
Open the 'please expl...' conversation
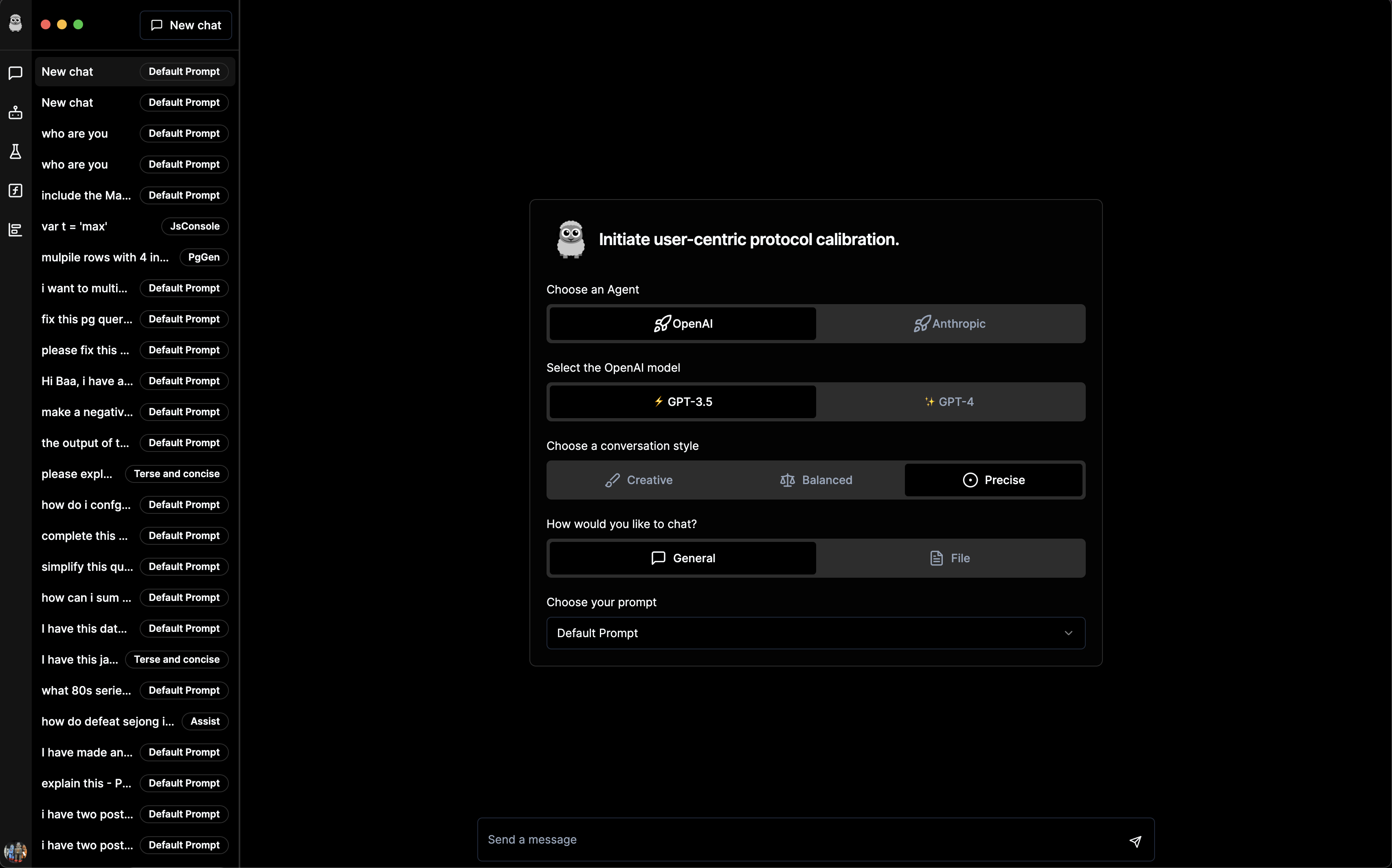pyautogui.click(x=135, y=474)
